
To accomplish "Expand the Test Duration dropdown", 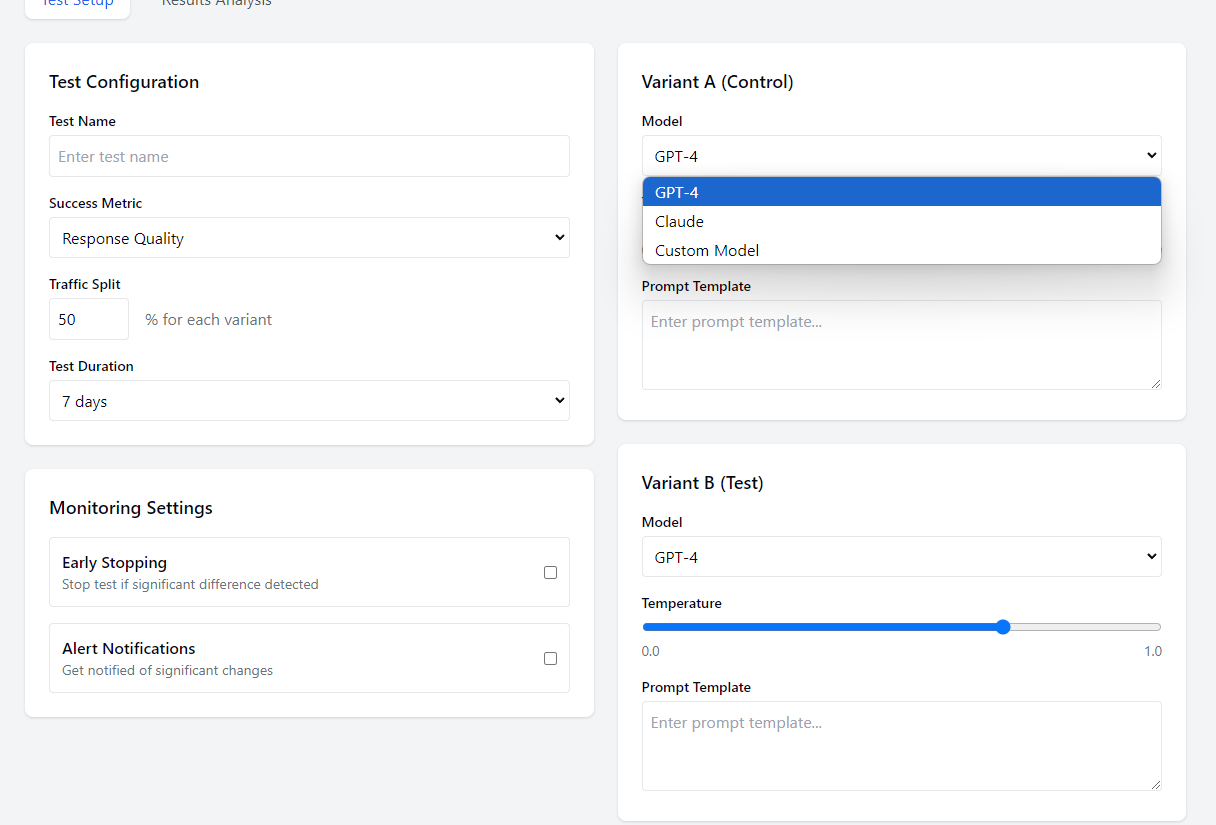I will point(309,401).
